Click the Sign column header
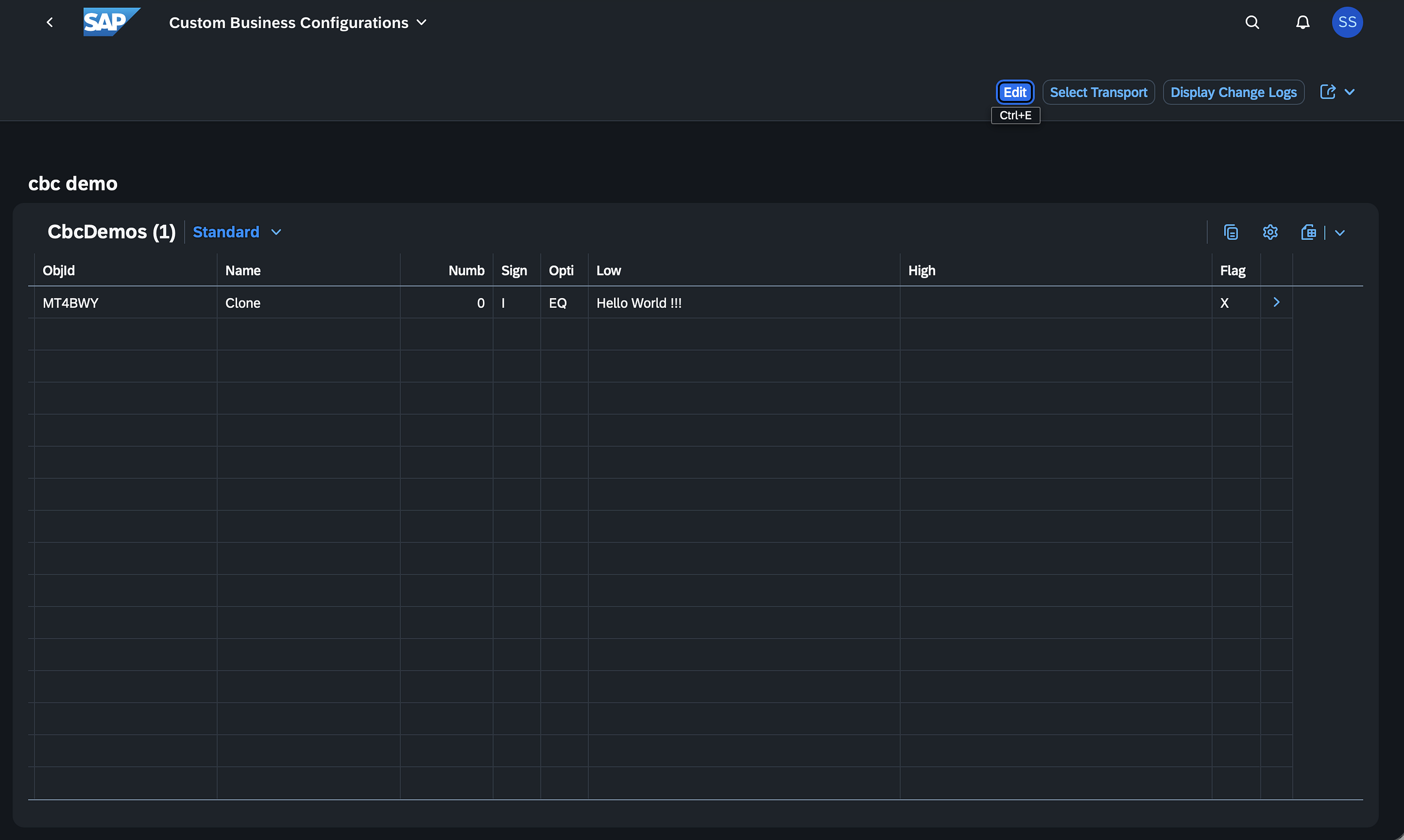 tap(517, 270)
